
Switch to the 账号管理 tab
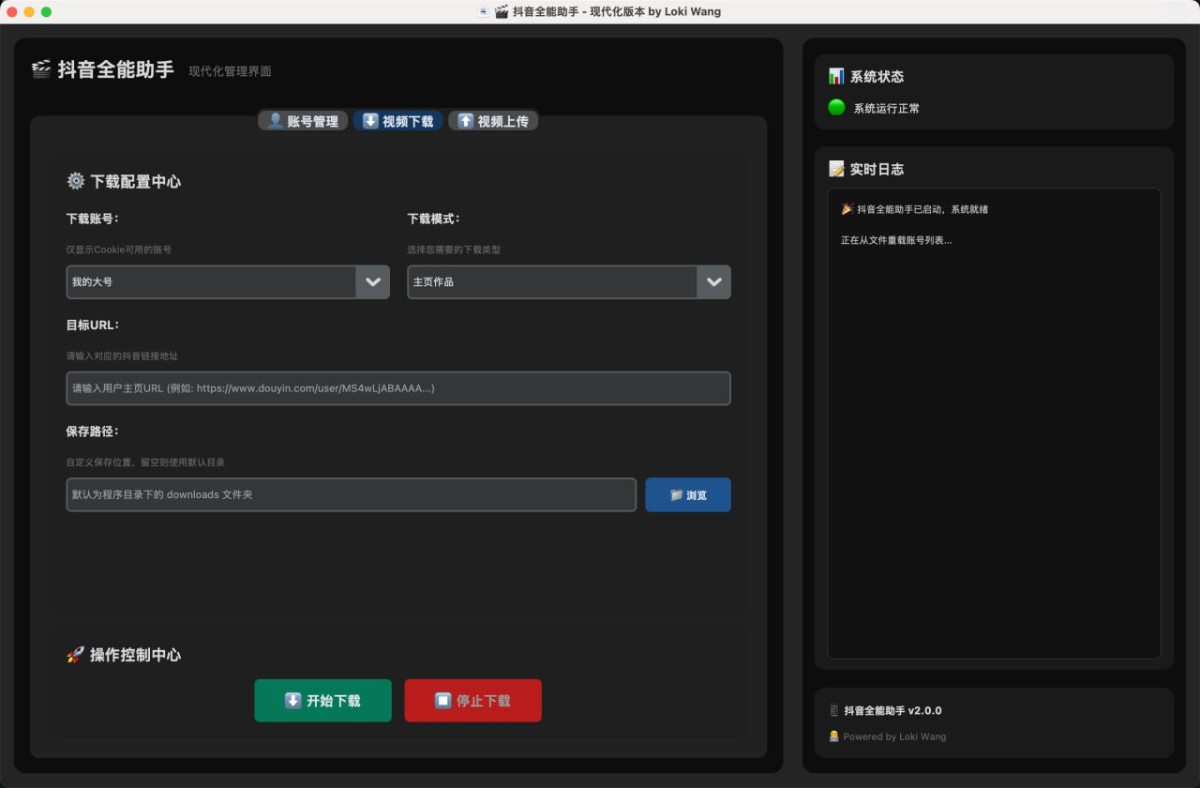(x=303, y=121)
